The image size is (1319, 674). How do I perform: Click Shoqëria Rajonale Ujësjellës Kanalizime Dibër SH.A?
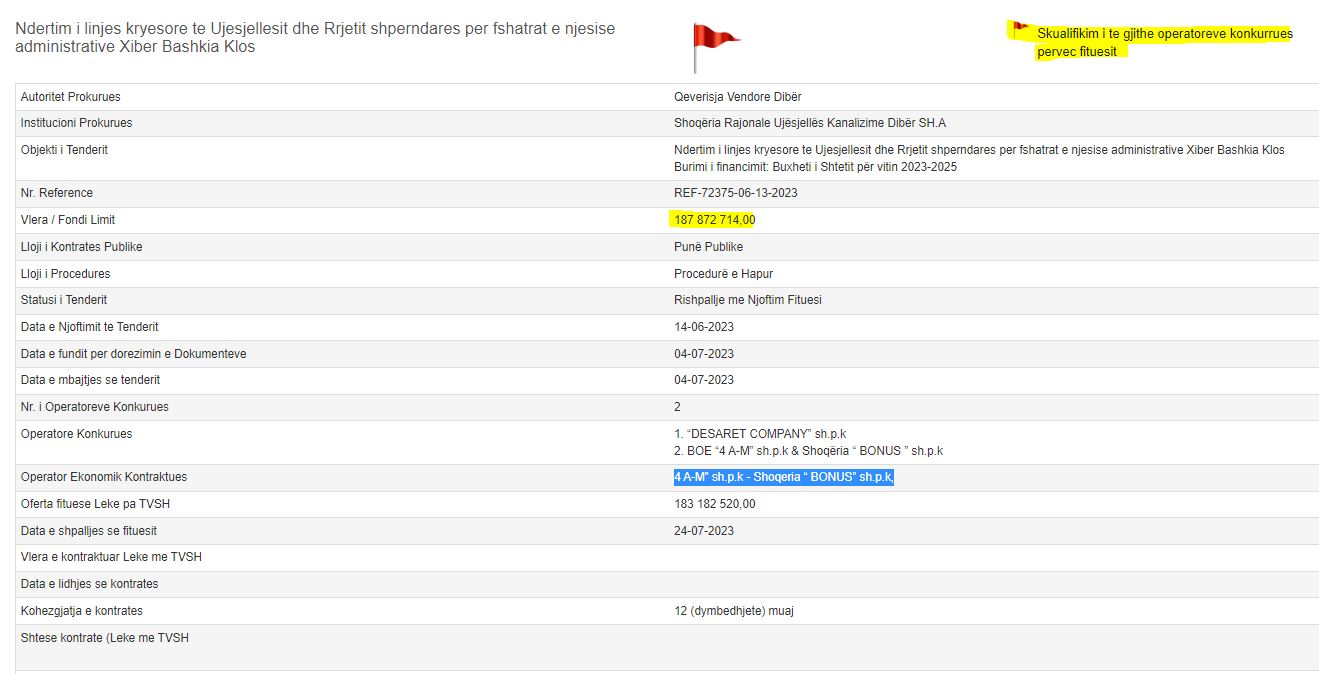(x=810, y=123)
